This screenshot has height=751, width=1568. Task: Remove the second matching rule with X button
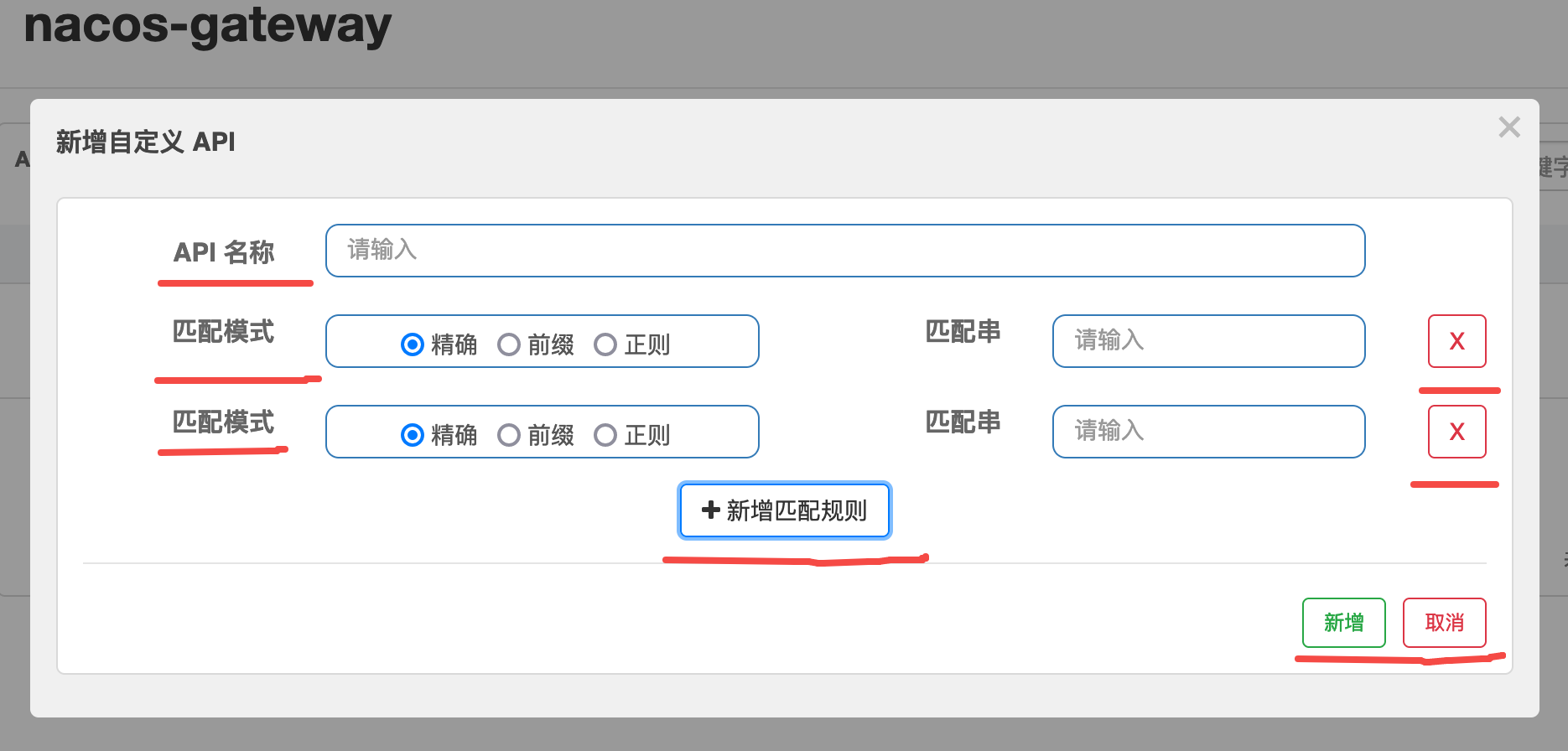[1457, 432]
